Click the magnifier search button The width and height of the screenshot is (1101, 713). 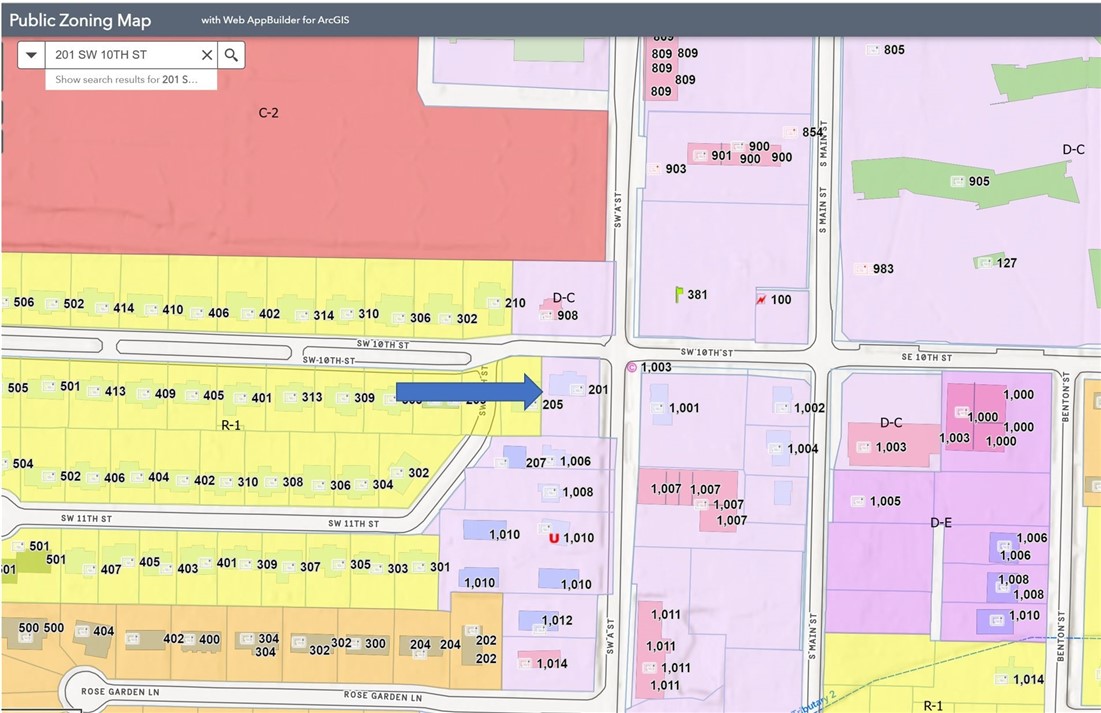point(231,55)
